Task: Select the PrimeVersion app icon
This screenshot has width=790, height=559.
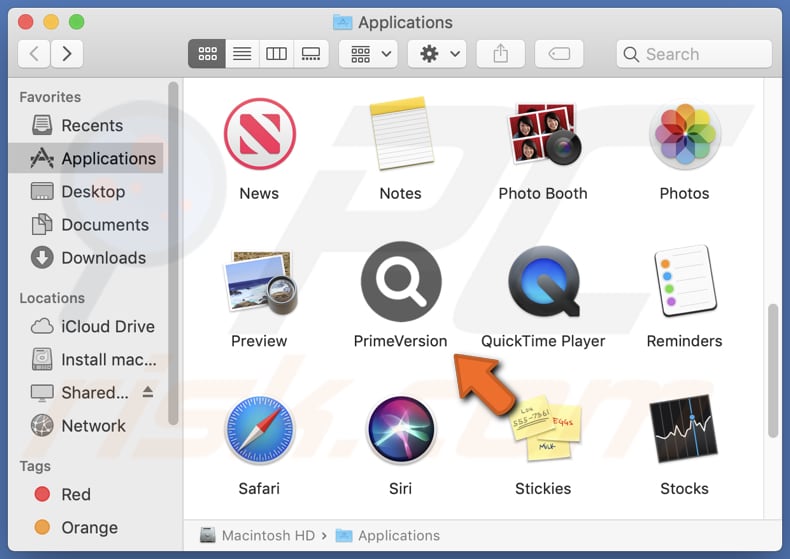Action: (x=401, y=282)
